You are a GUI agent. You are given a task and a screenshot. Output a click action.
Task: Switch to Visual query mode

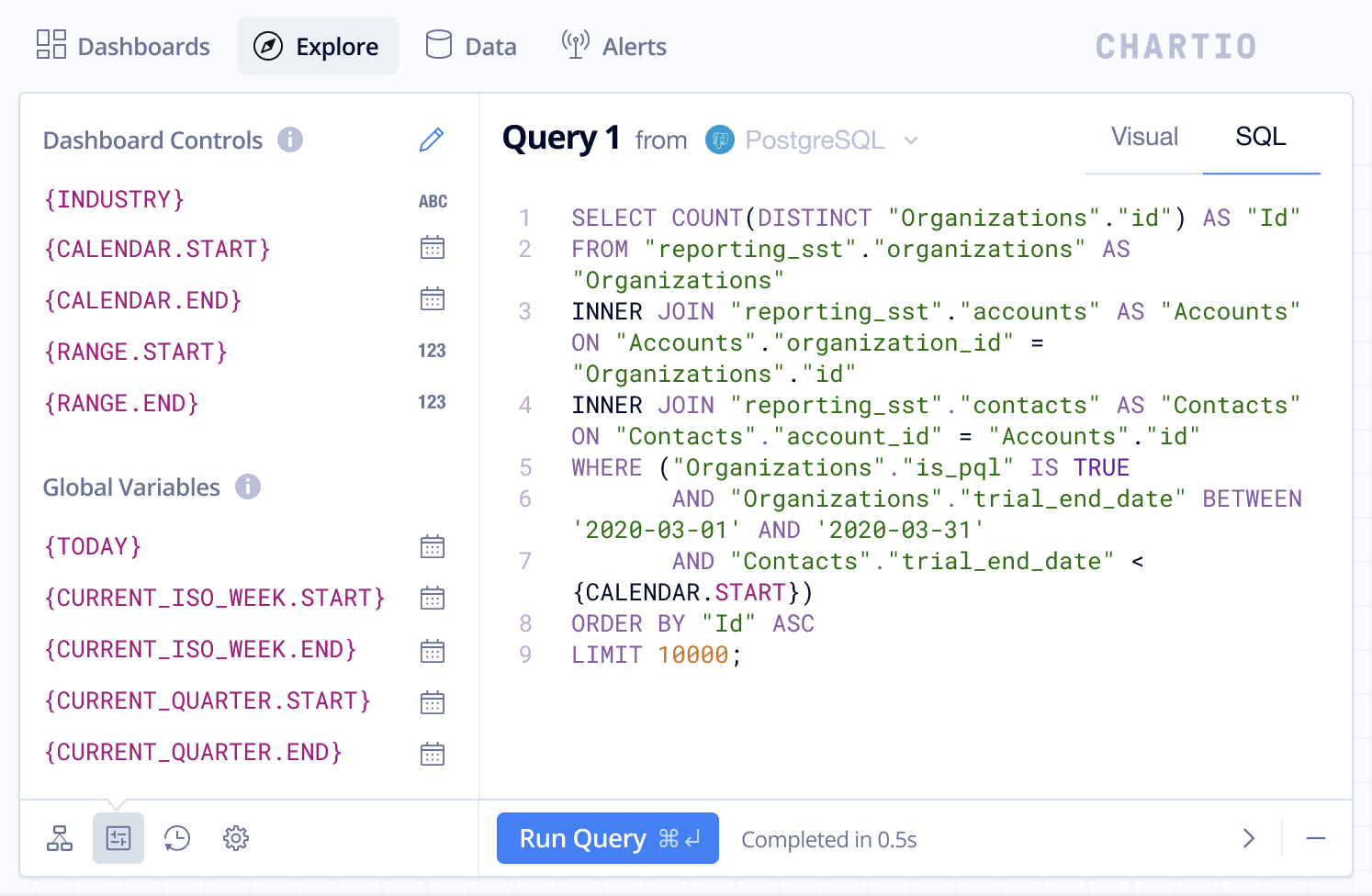1144,137
